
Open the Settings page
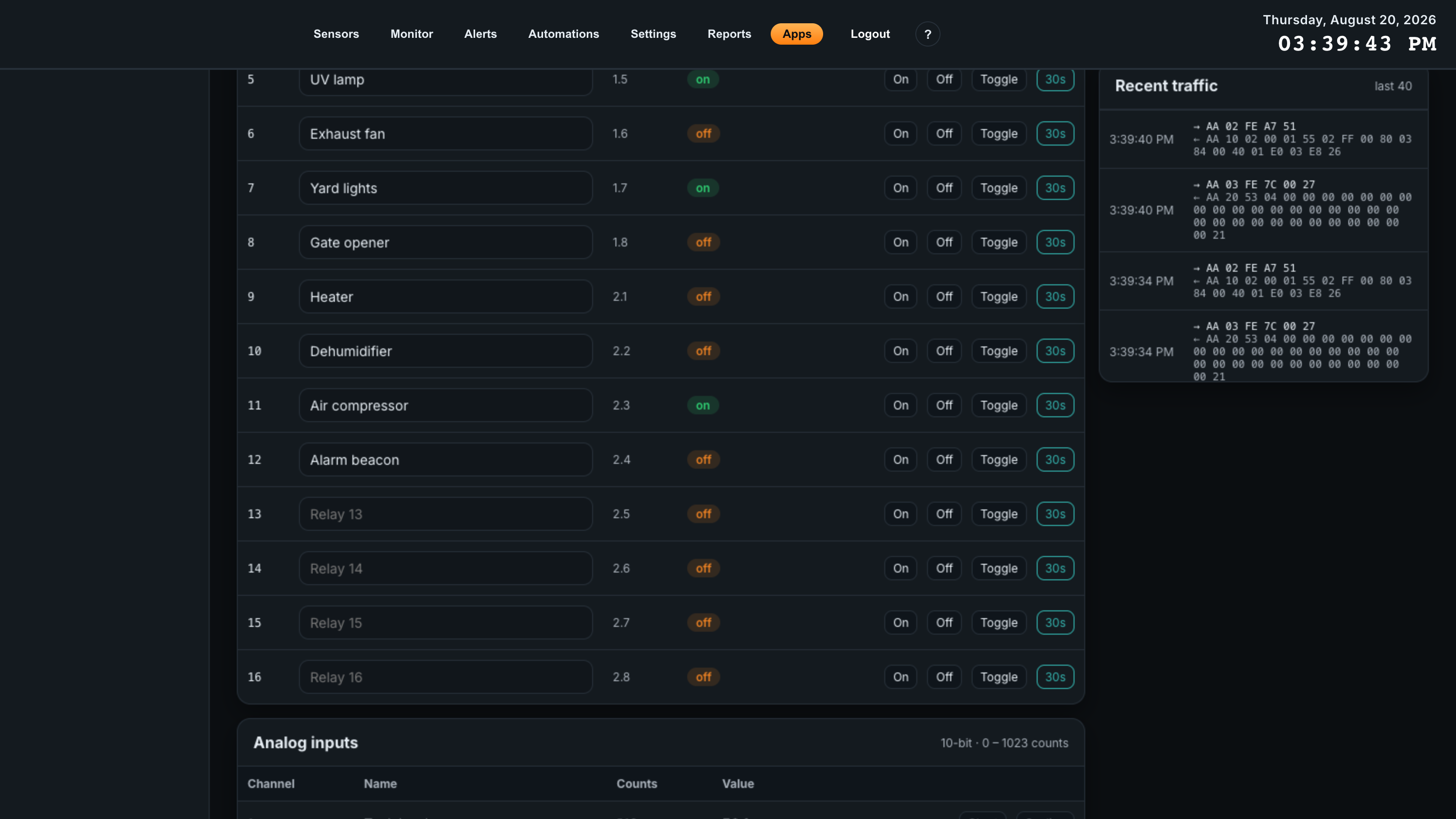[x=653, y=34]
